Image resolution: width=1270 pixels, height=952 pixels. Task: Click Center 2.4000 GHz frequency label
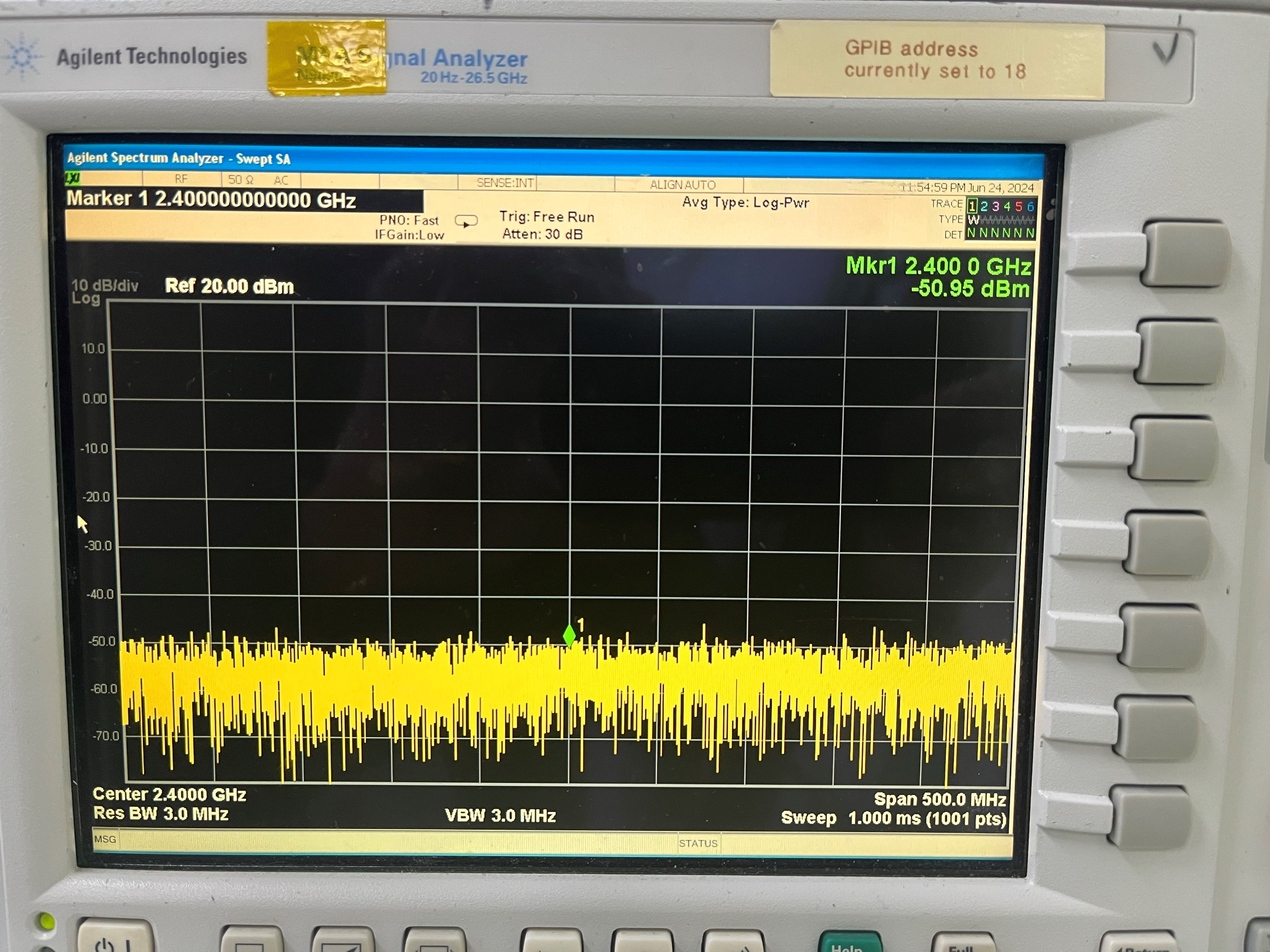pos(169,794)
